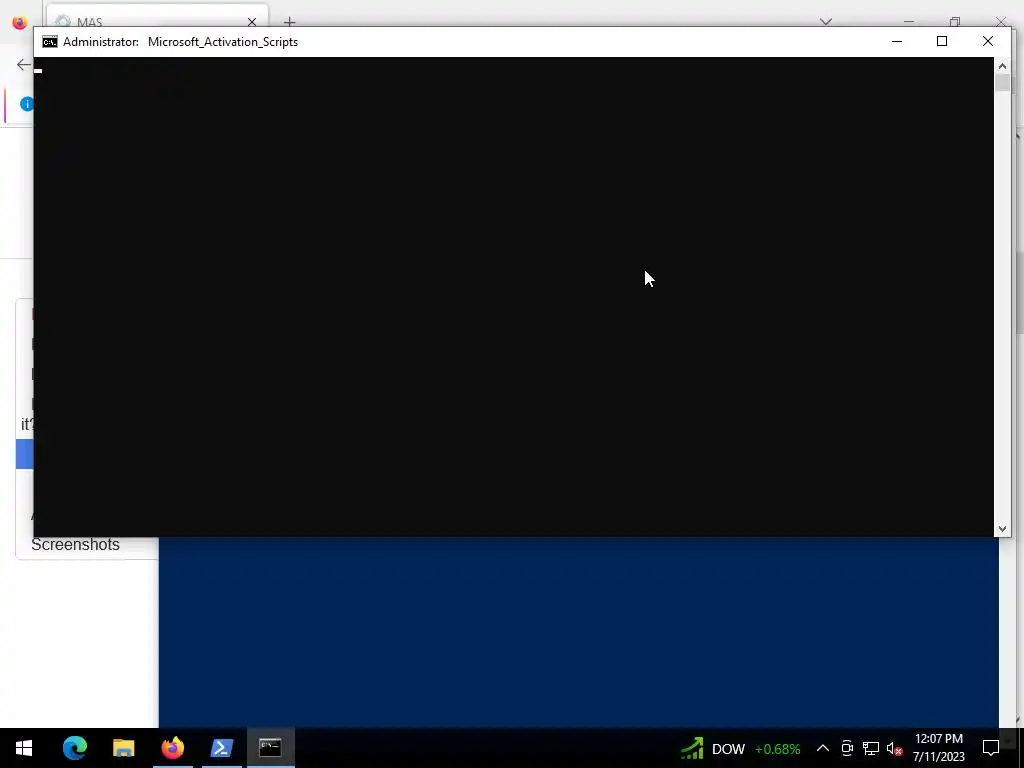Click the muted volume tray icon
Image resolution: width=1024 pixels, height=768 pixels.
(894, 748)
